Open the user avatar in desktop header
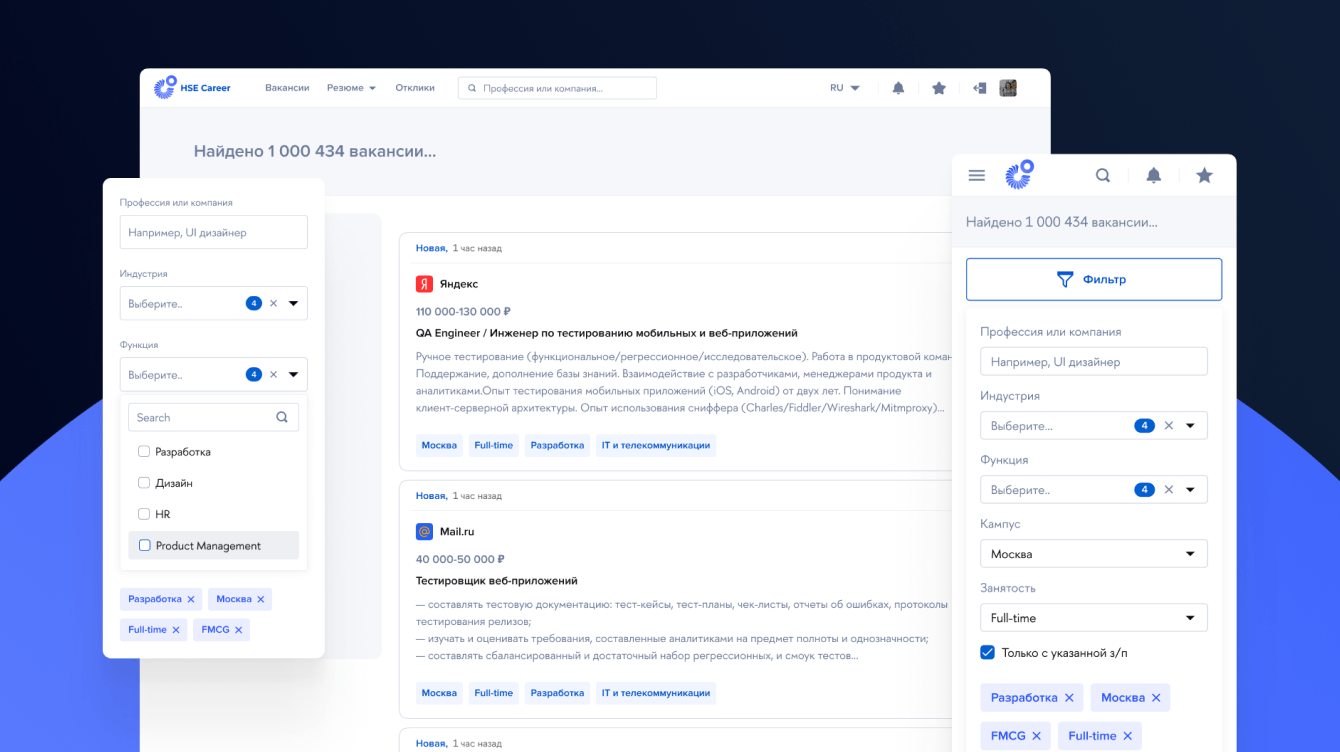This screenshot has width=1340, height=752. pos(1008,88)
